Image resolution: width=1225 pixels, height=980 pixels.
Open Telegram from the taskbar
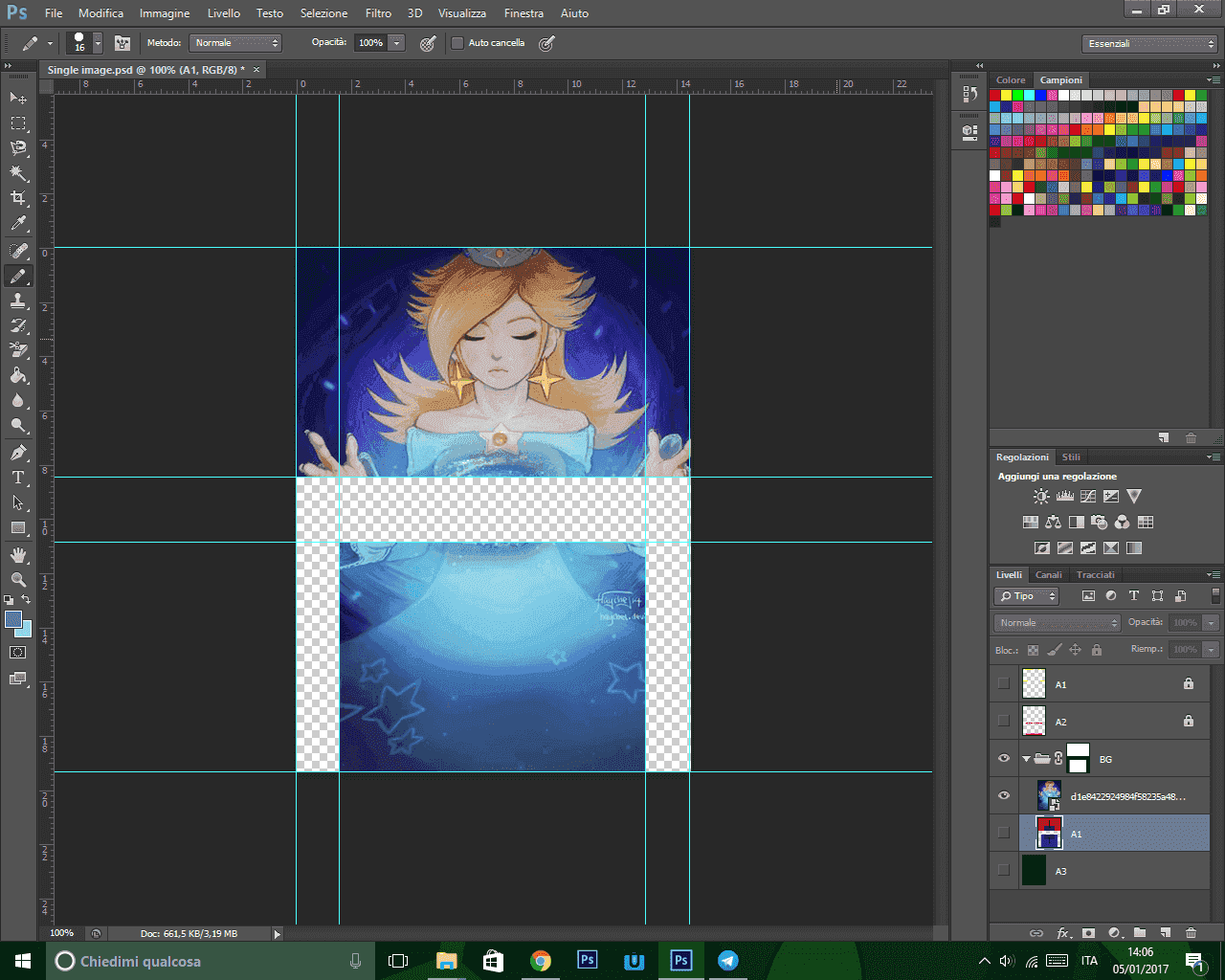728,961
